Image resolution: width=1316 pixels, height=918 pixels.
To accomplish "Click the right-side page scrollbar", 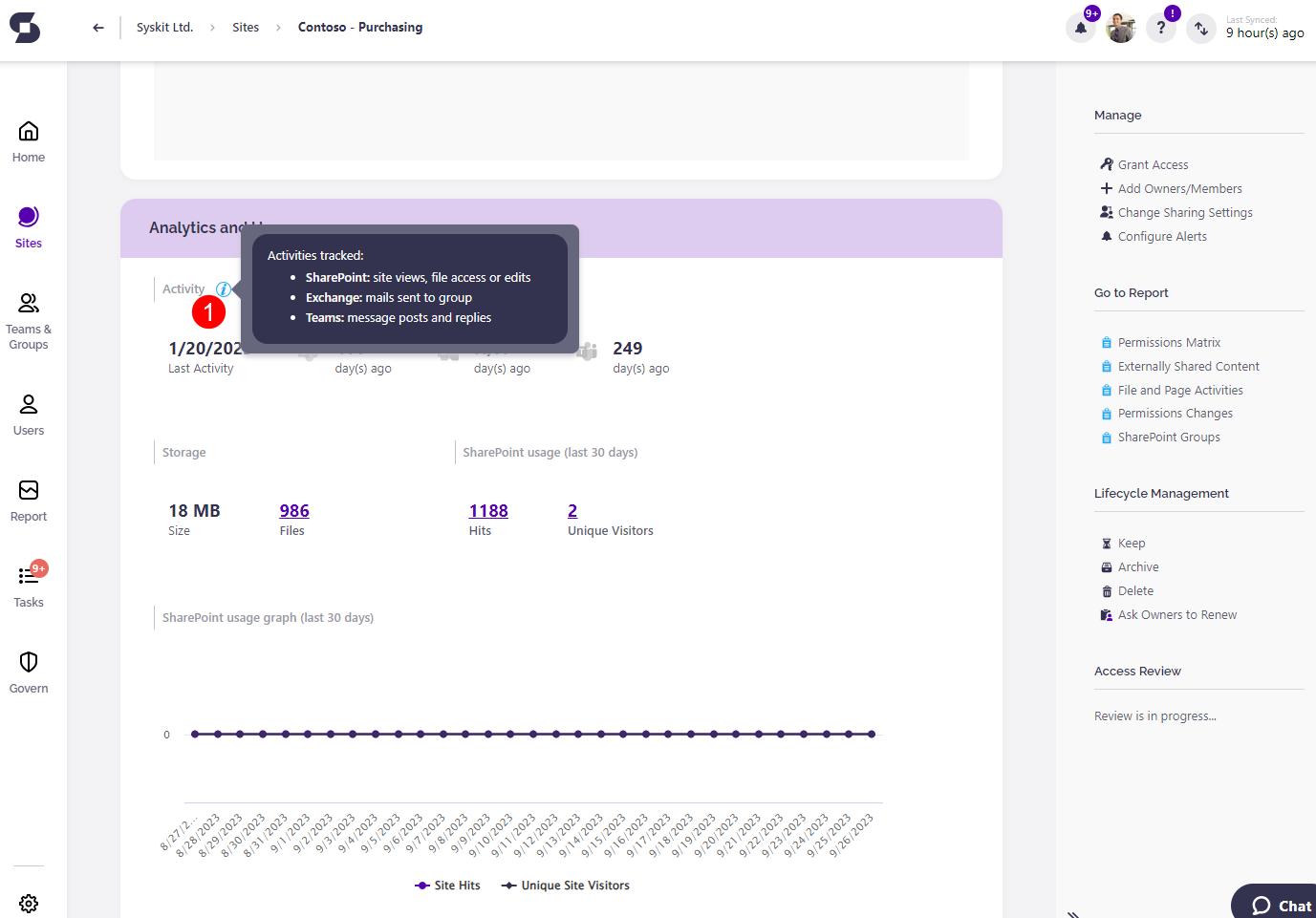I will click(x=1310, y=287).
